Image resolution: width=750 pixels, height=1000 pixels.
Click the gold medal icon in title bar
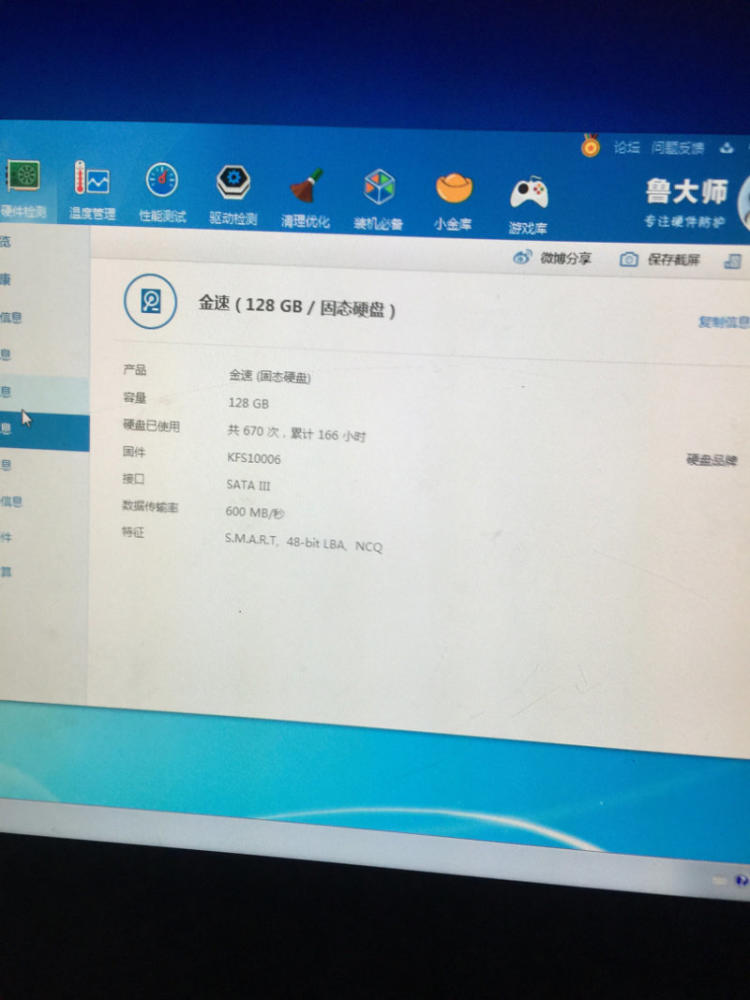click(x=590, y=146)
